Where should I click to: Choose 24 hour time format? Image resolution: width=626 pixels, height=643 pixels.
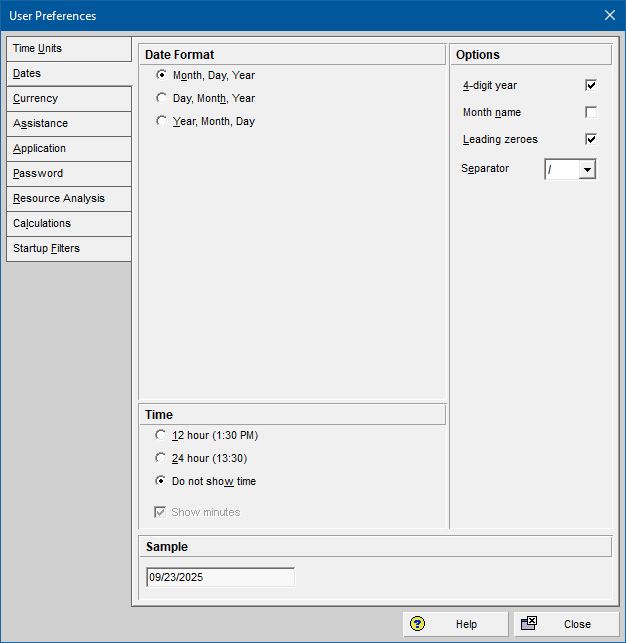[162, 458]
